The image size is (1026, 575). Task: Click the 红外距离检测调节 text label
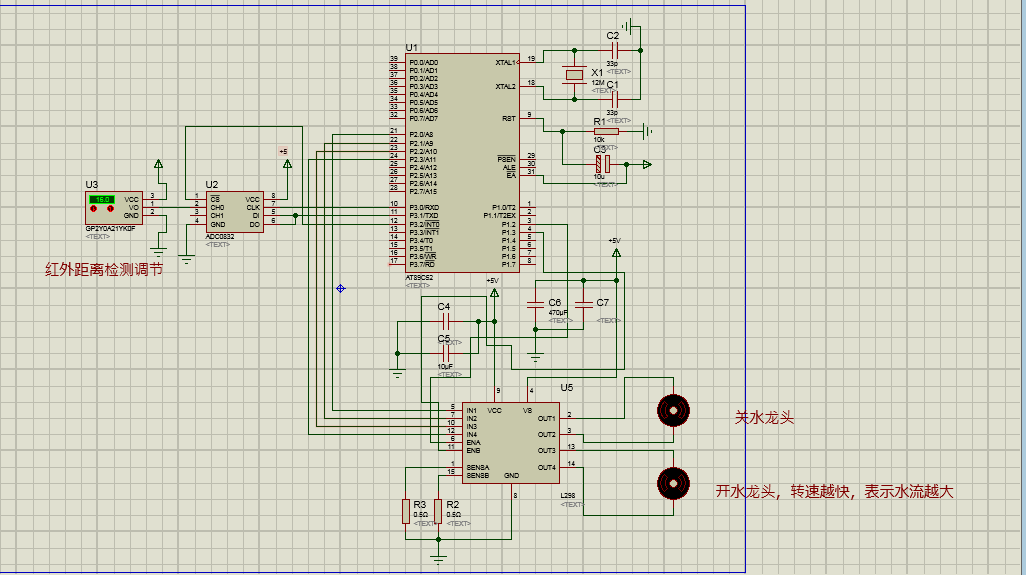(x=103, y=269)
